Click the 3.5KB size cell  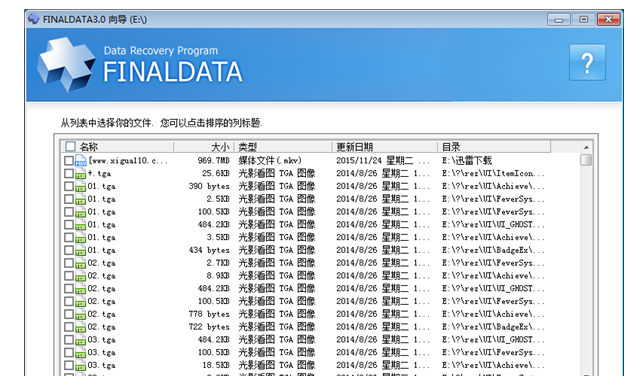(x=218, y=238)
